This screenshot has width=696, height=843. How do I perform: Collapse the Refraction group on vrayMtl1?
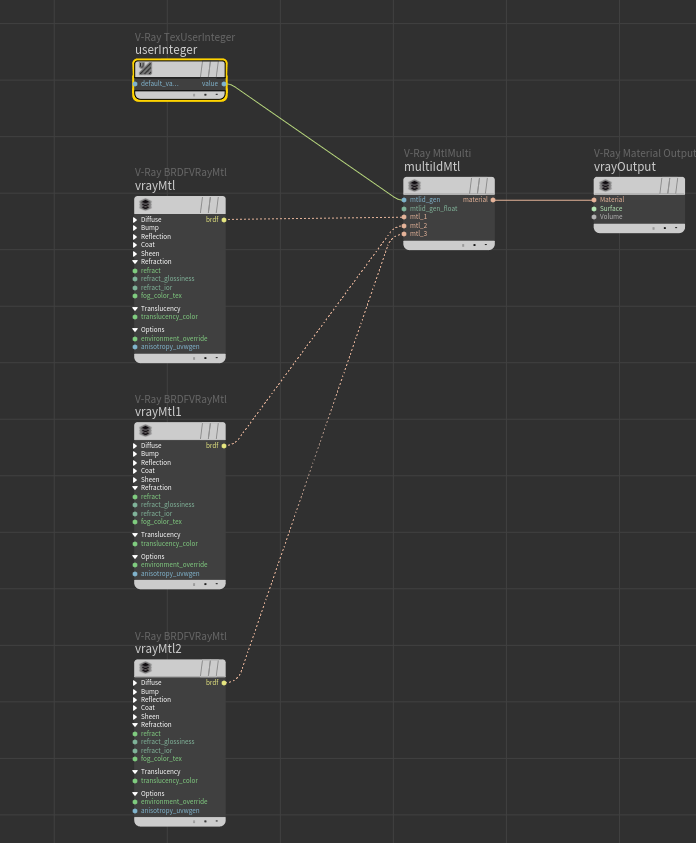point(135,488)
